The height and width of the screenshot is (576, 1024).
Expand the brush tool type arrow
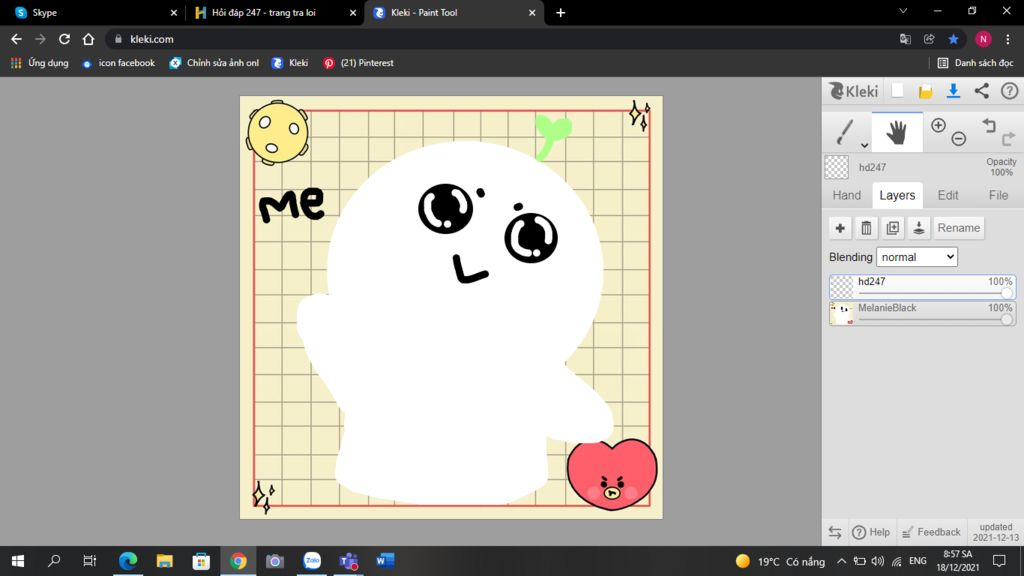click(x=864, y=145)
